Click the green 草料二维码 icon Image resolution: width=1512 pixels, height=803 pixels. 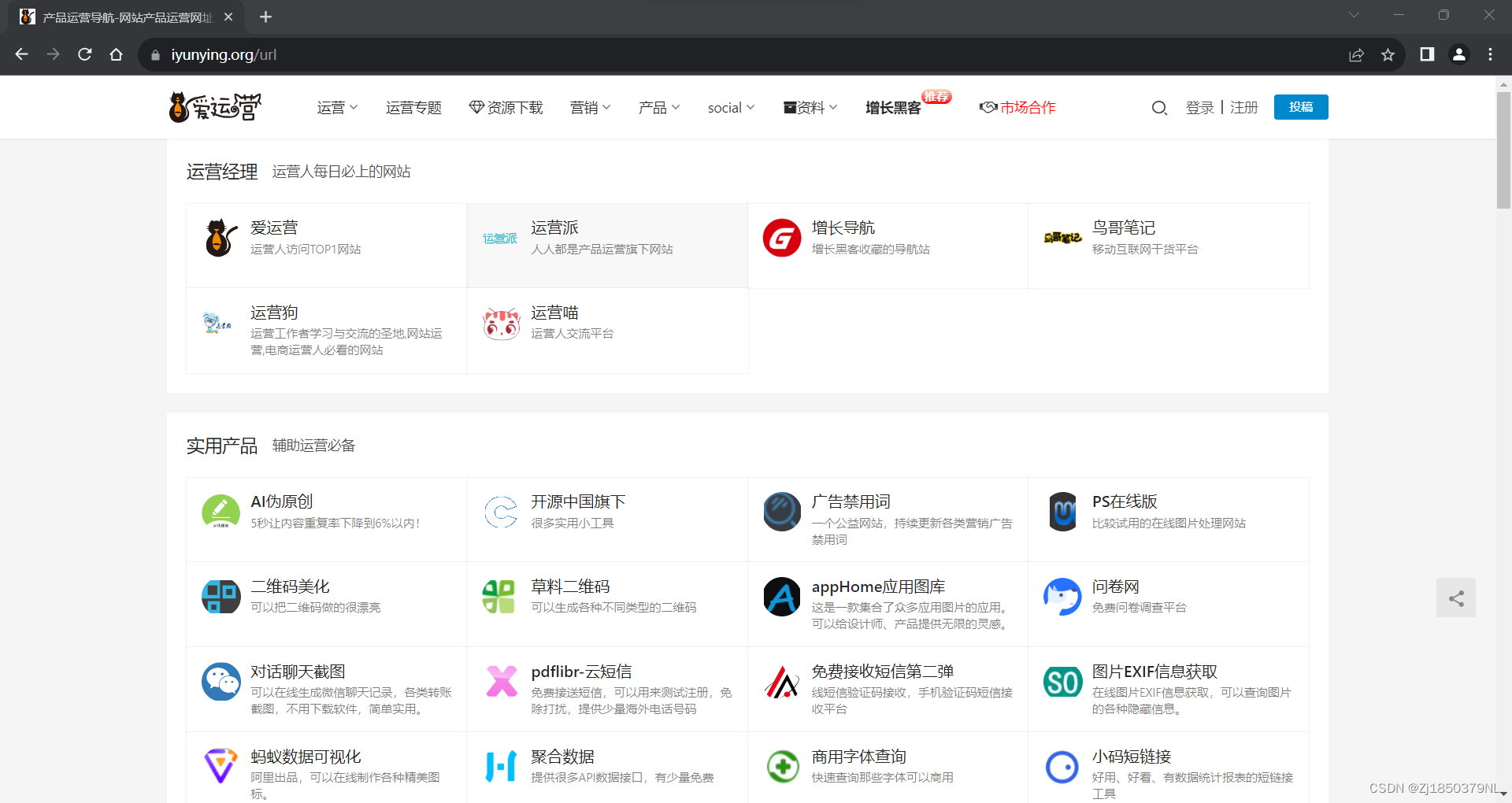point(498,597)
